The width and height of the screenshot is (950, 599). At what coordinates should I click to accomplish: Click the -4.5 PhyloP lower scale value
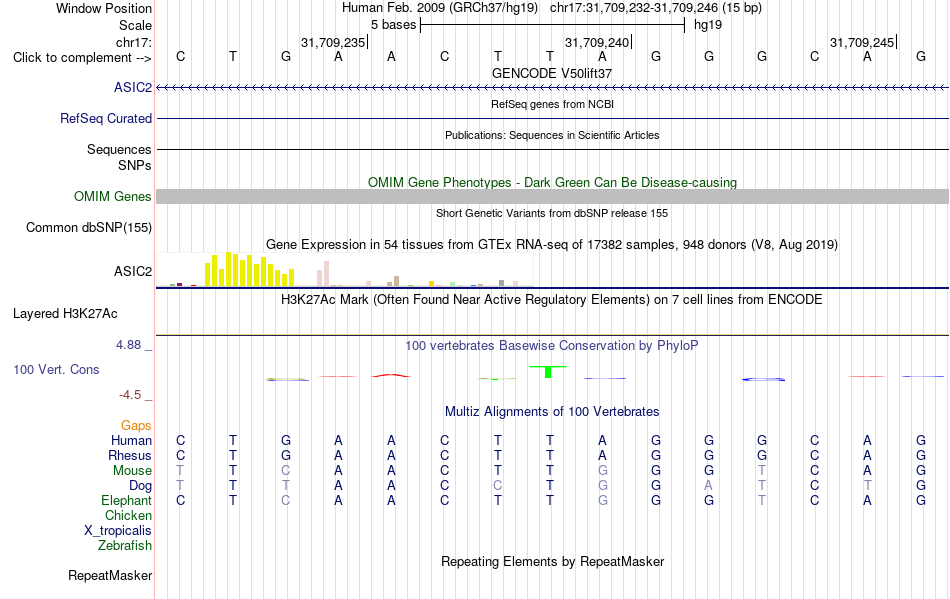(x=130, y=395)
